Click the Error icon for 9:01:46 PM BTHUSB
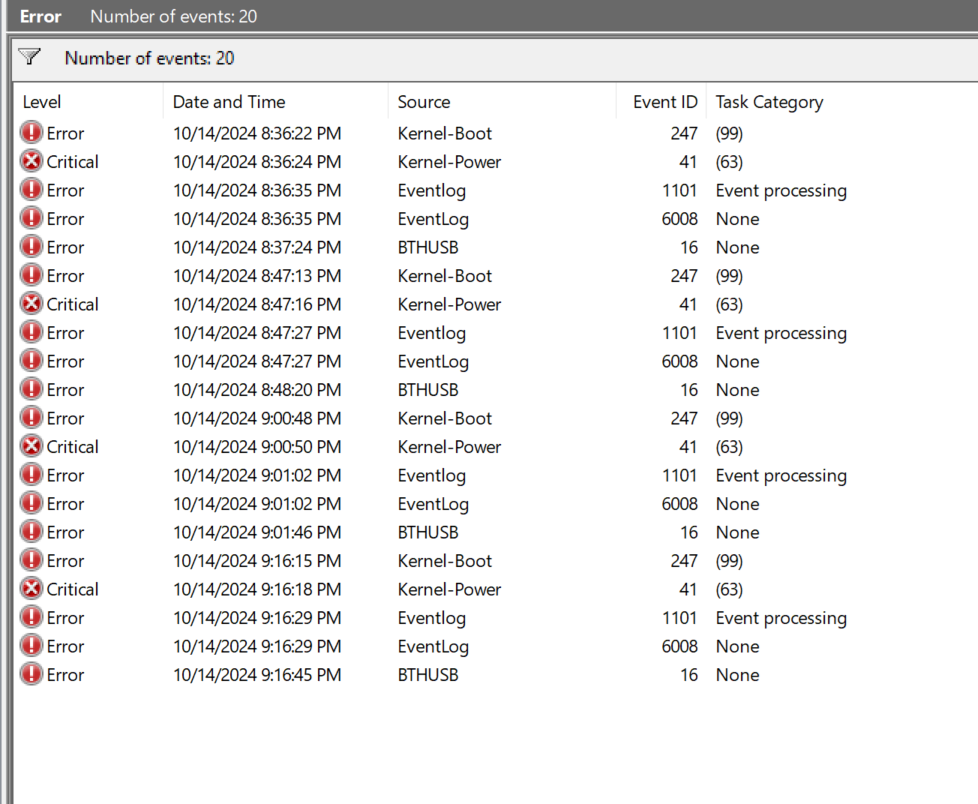The width and height of the screenshot is (978, 804). [x=31, y=532]
